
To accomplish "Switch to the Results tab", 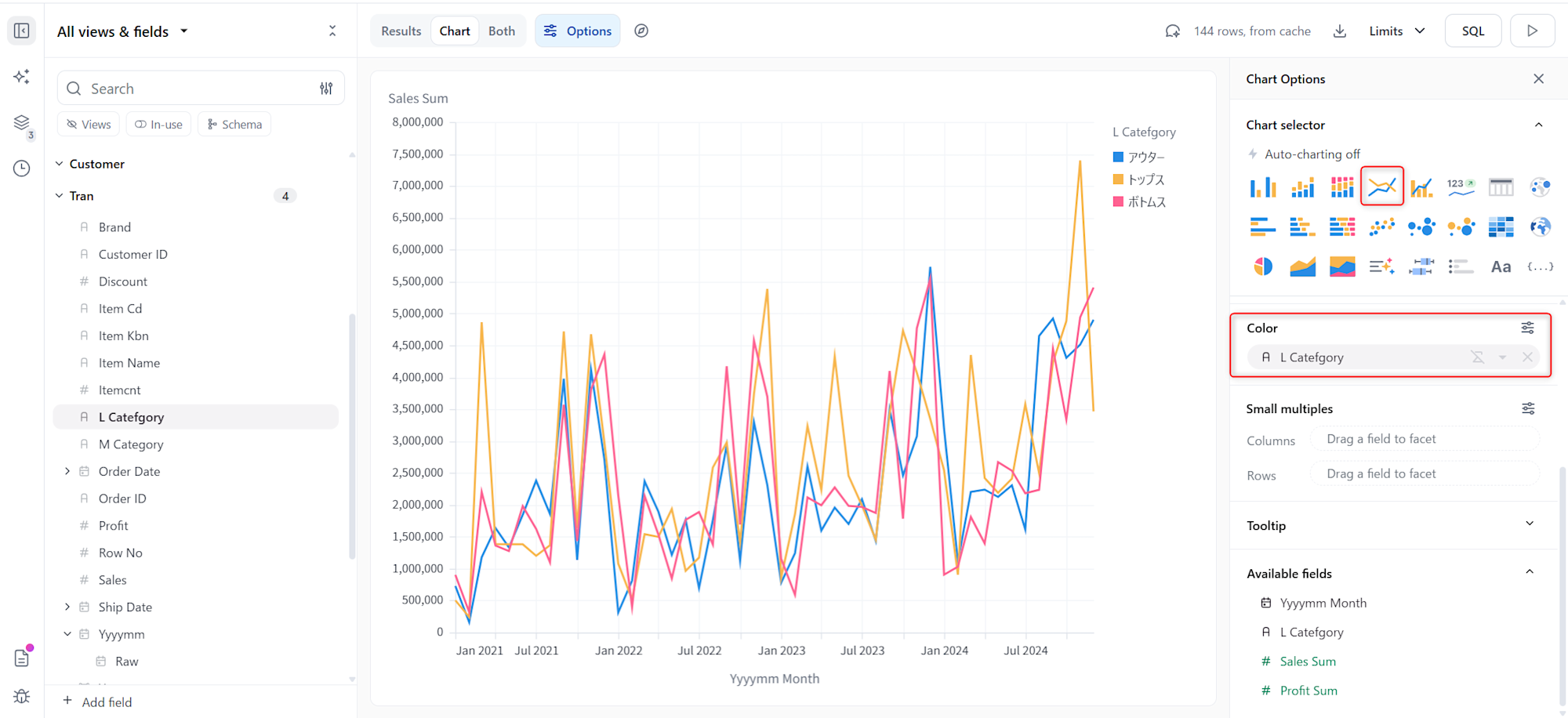I will point(401,31).
